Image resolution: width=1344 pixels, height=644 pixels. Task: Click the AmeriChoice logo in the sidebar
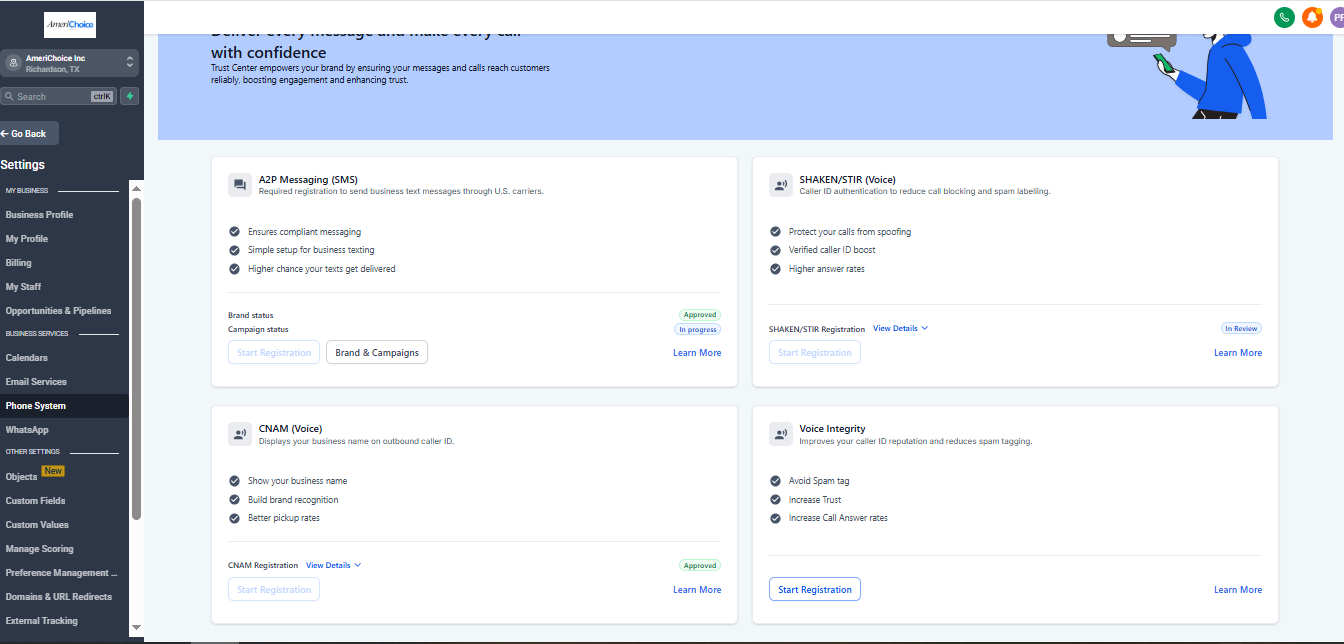69,24
